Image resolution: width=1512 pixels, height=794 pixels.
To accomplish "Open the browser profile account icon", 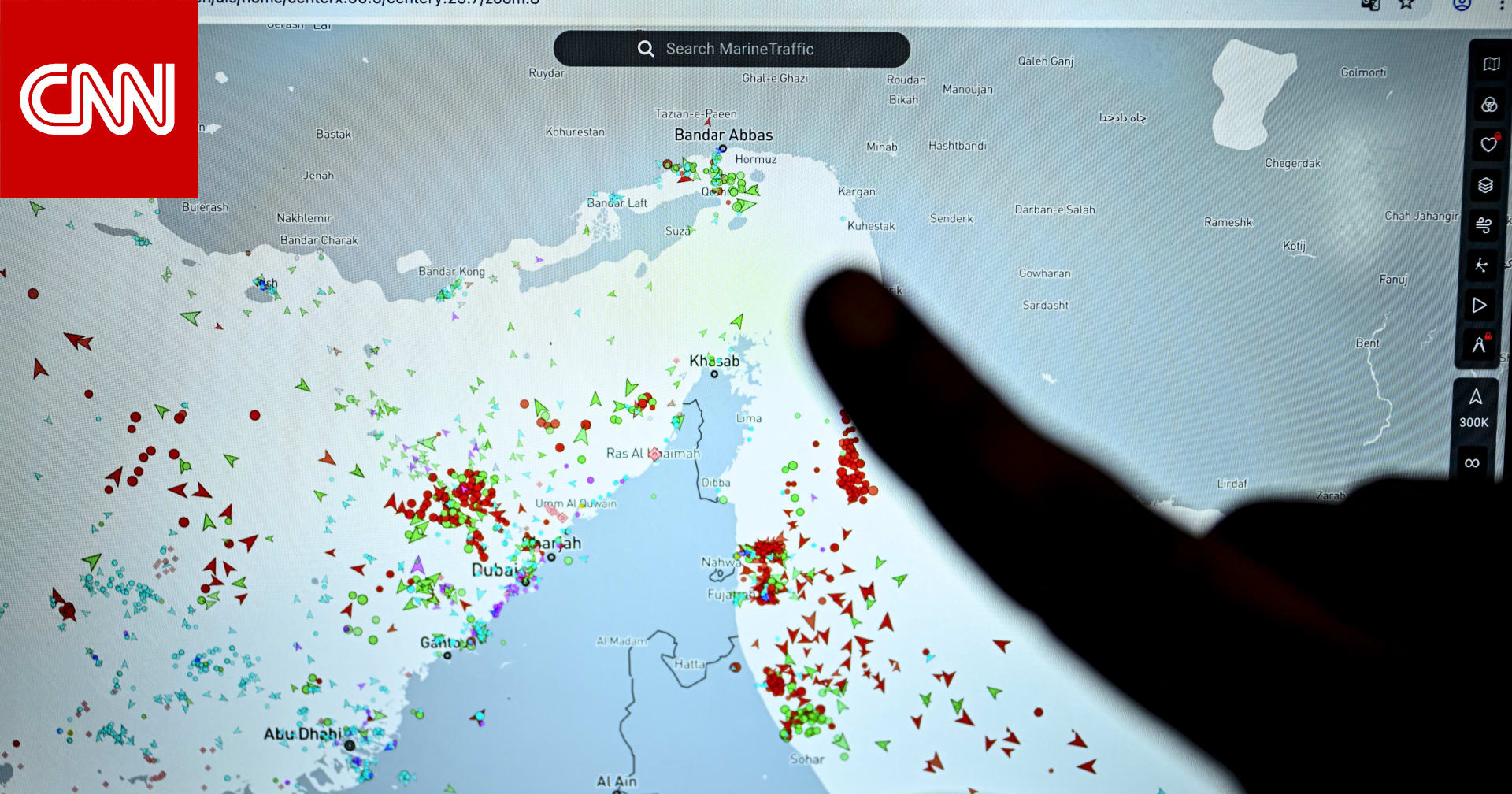I will point(1462,4).
